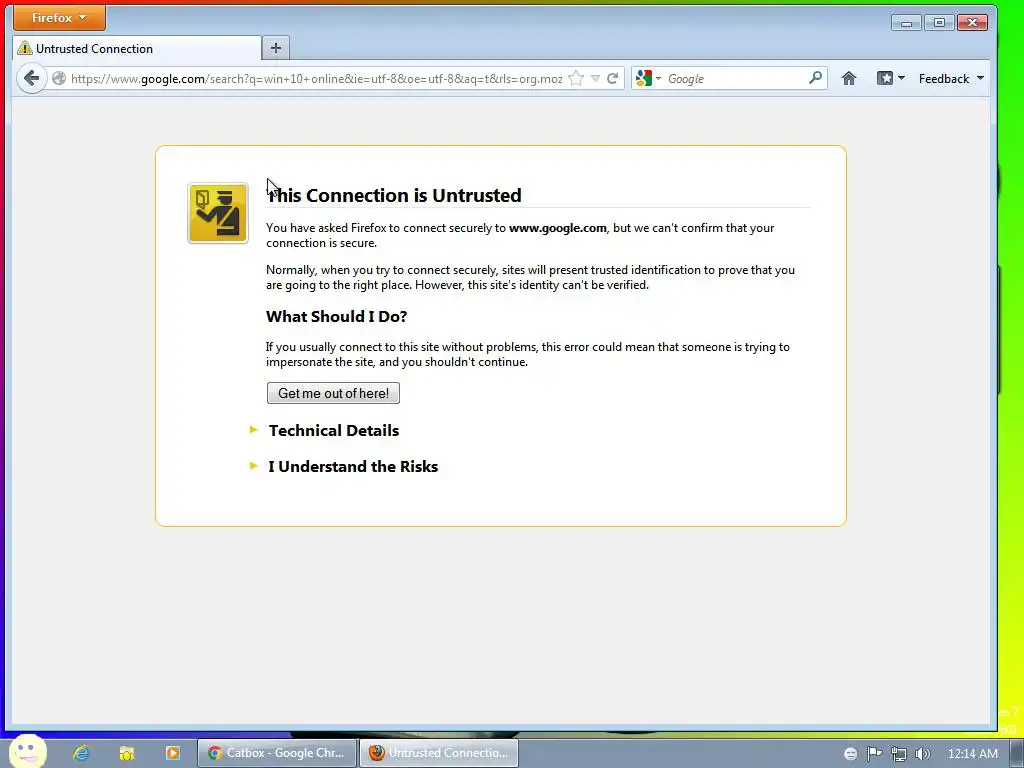This screenshot has height=768, width=1024.
Task: Open the Start button on taskbar
Action: click(27, 752)
